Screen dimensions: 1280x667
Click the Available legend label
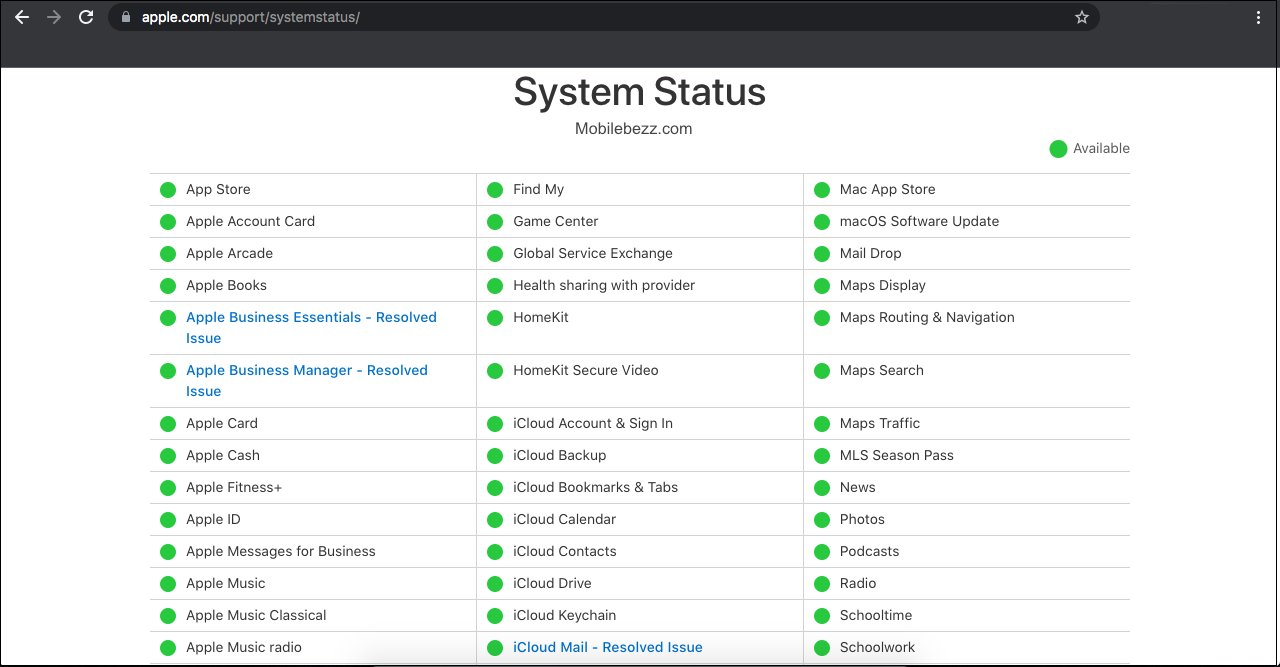(1101, 148)
